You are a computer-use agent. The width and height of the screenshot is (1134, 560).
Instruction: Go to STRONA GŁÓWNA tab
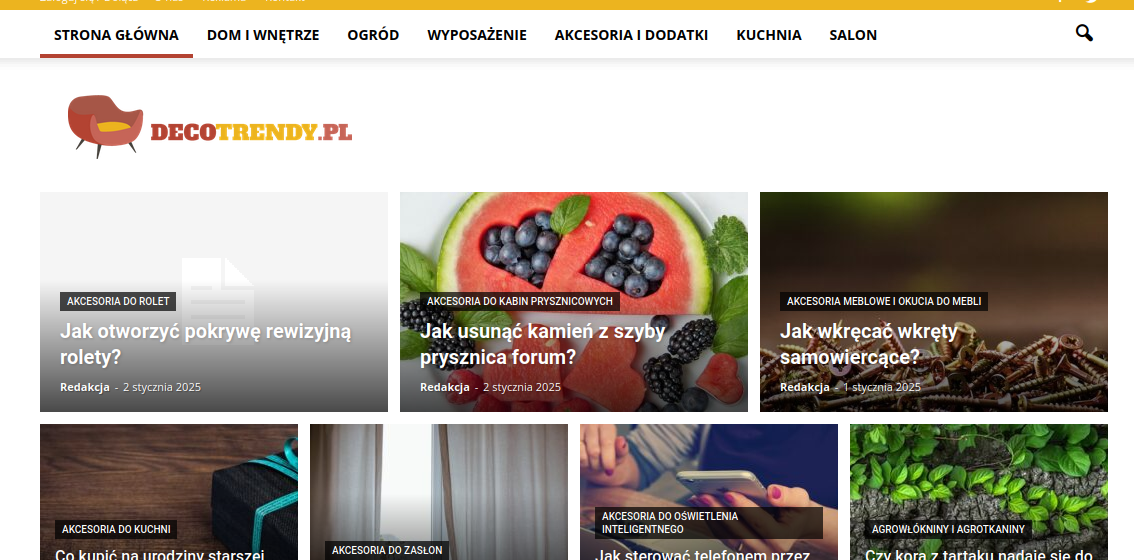point(116,35)
